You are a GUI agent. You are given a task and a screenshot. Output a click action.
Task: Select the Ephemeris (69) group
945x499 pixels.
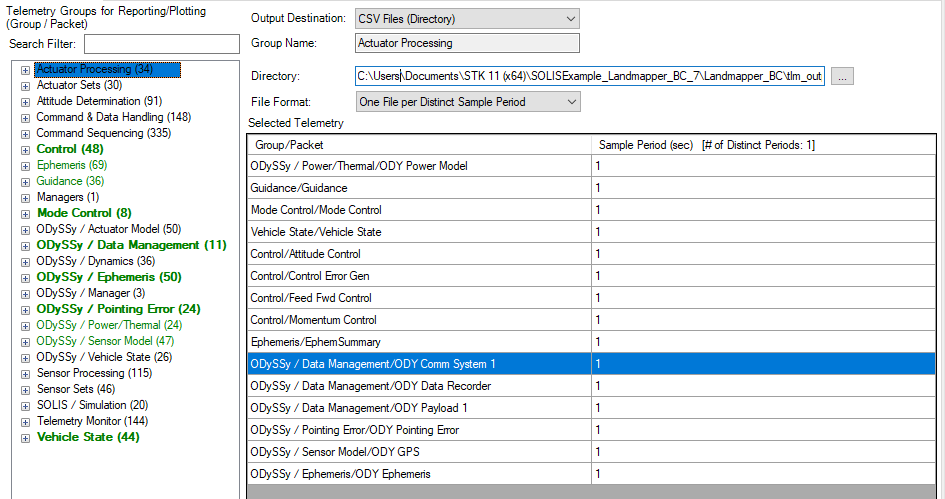(x=72, y=166)
